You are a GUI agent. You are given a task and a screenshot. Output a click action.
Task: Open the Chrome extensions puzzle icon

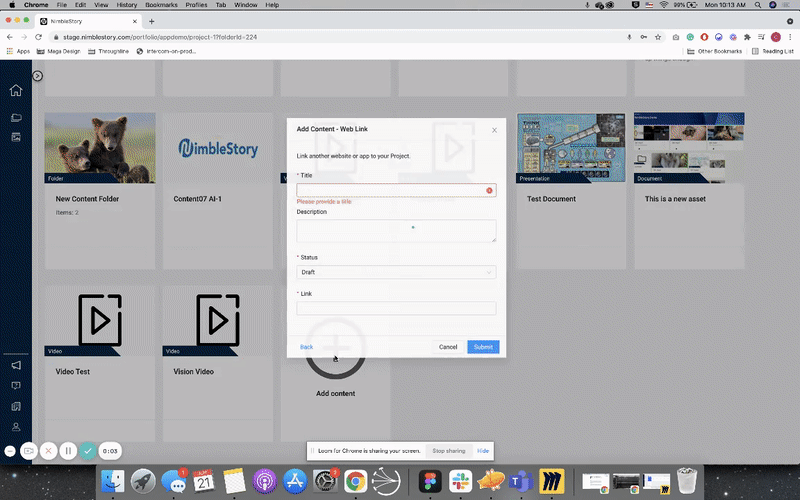pos(747,37)
